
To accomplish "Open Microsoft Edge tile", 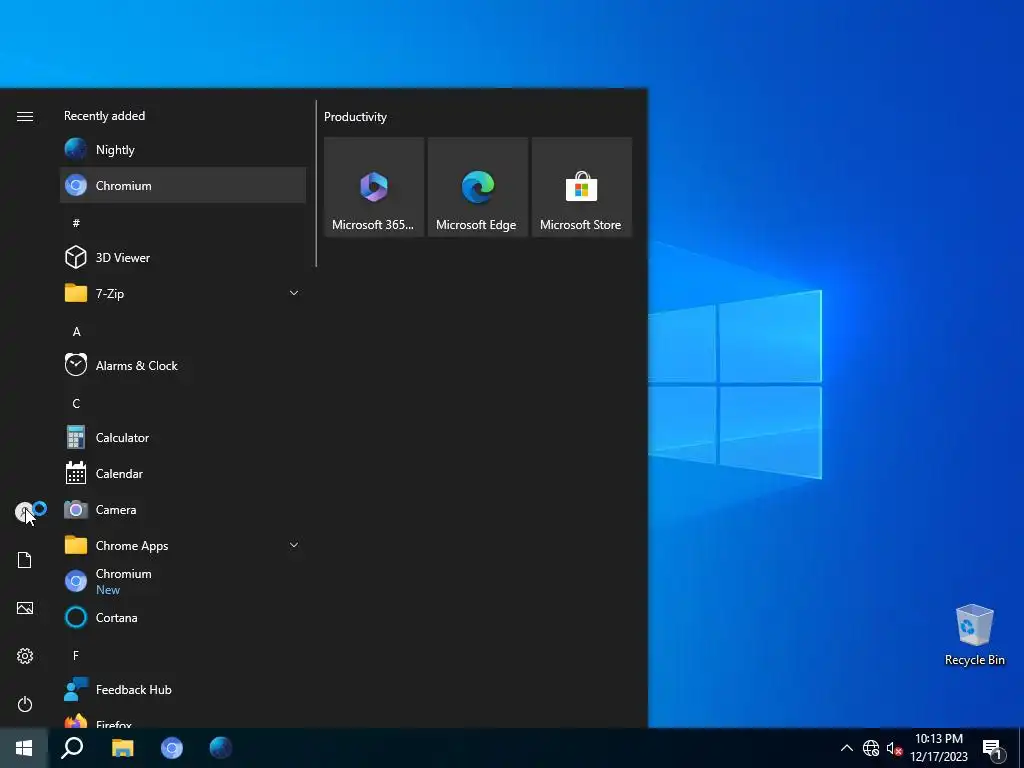I will point(477,187).
